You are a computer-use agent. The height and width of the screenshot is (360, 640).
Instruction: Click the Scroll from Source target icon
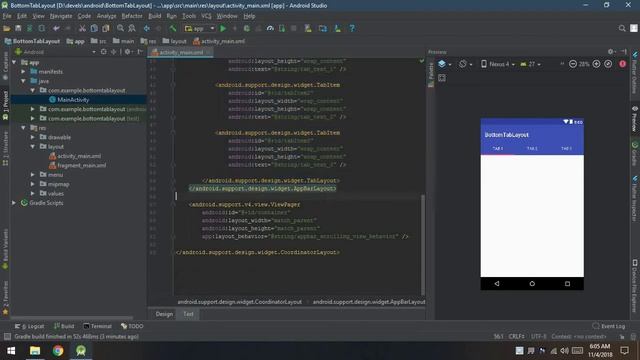point(104,52)
